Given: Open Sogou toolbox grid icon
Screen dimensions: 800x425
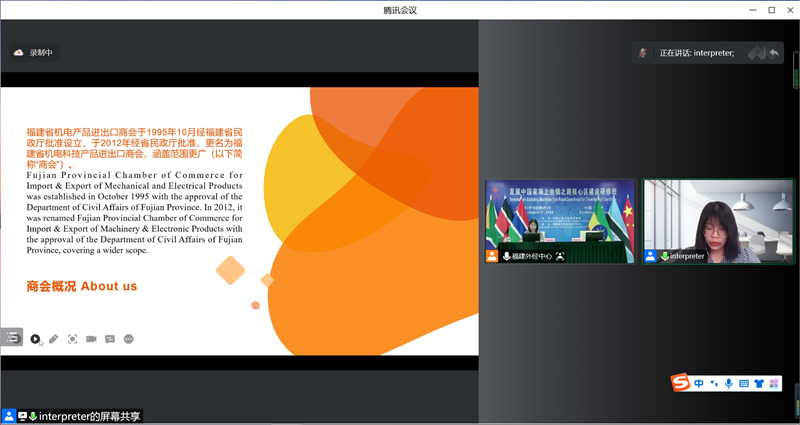Looking at the screenshot, I should coord(773,383).
